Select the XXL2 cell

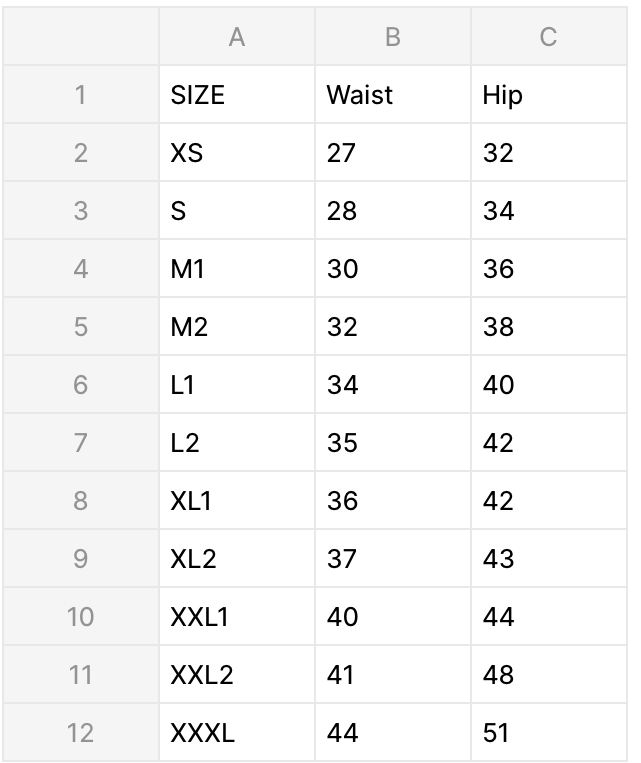point(236,675)
